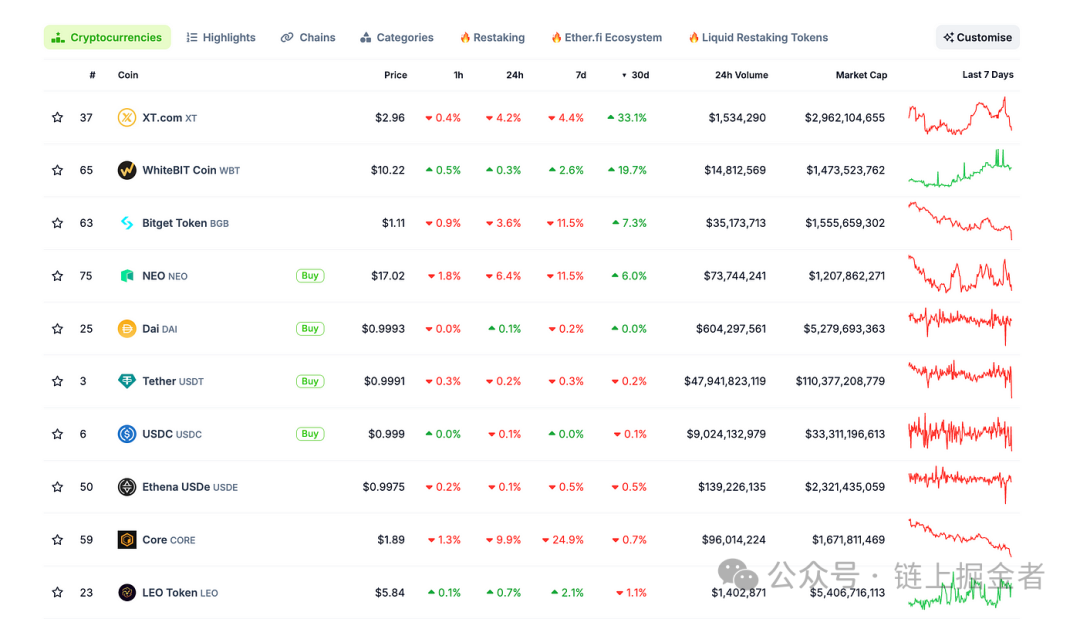This screenshot has height=619, width=1080.
Task: Sort by the Market Cap header
Action: [861, 75]
